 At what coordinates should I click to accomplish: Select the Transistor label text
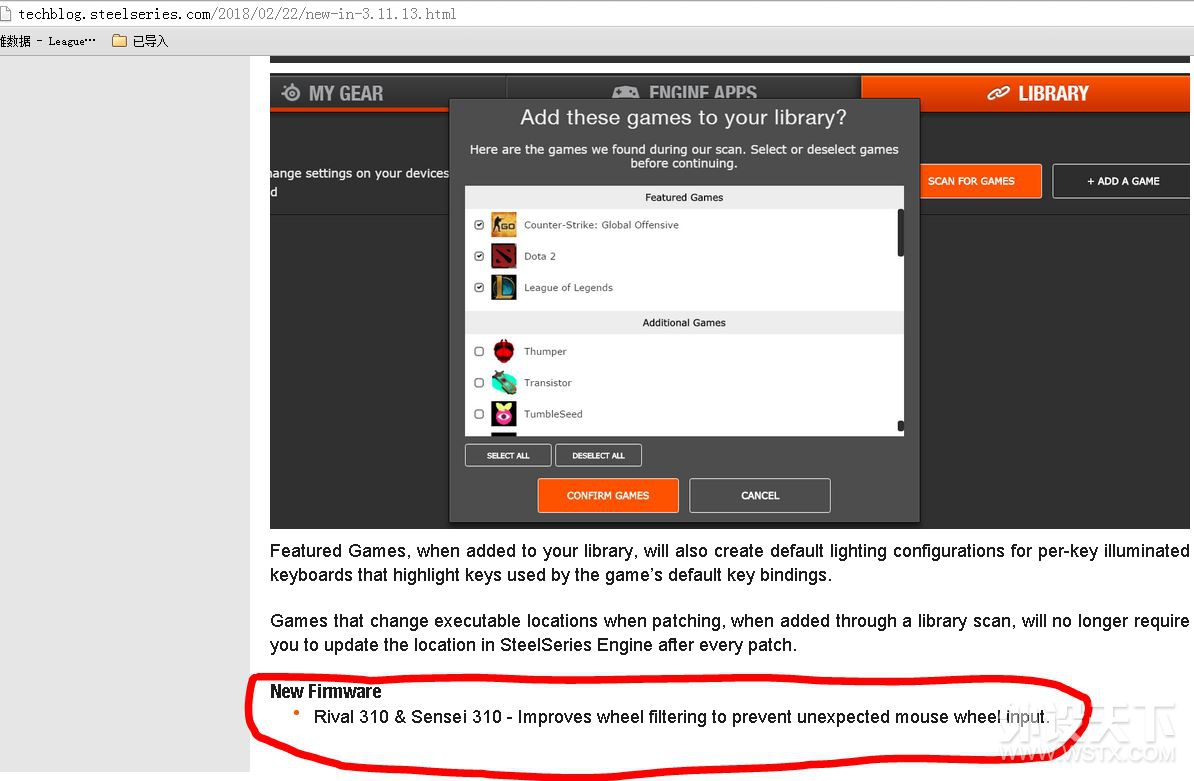coord(548,382)
